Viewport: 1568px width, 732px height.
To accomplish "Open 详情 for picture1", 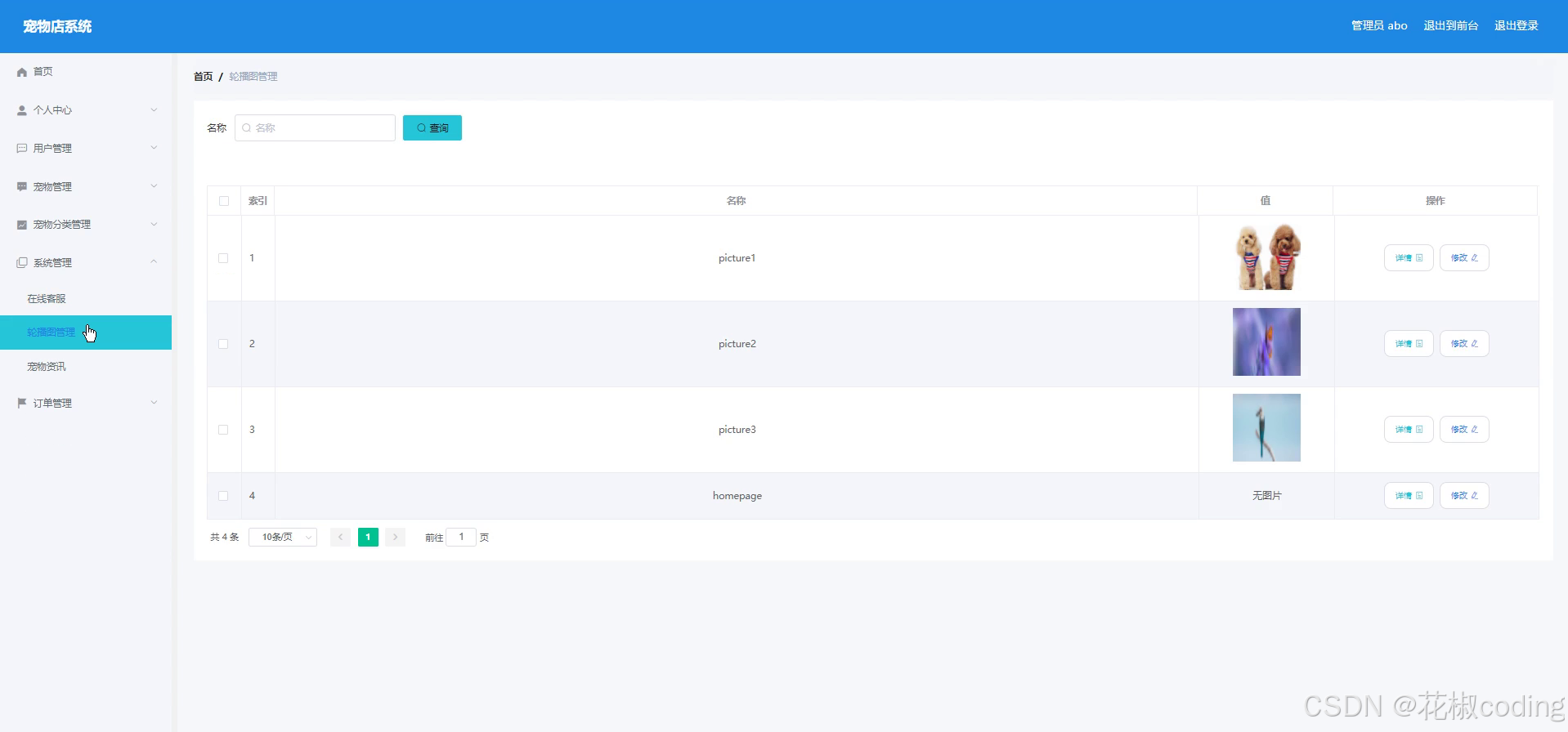I will click(x=1409, y=258).
